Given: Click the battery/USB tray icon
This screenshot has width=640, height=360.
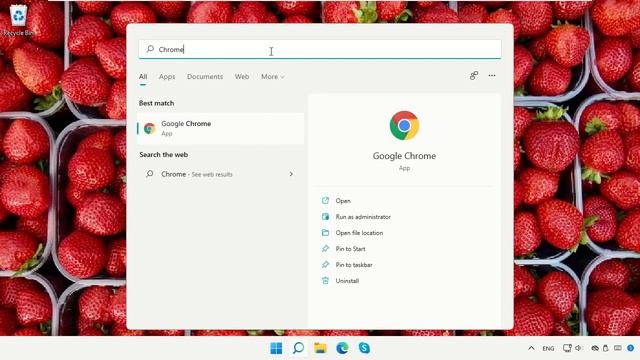Looking at the screenshot, I should point(606,348).
